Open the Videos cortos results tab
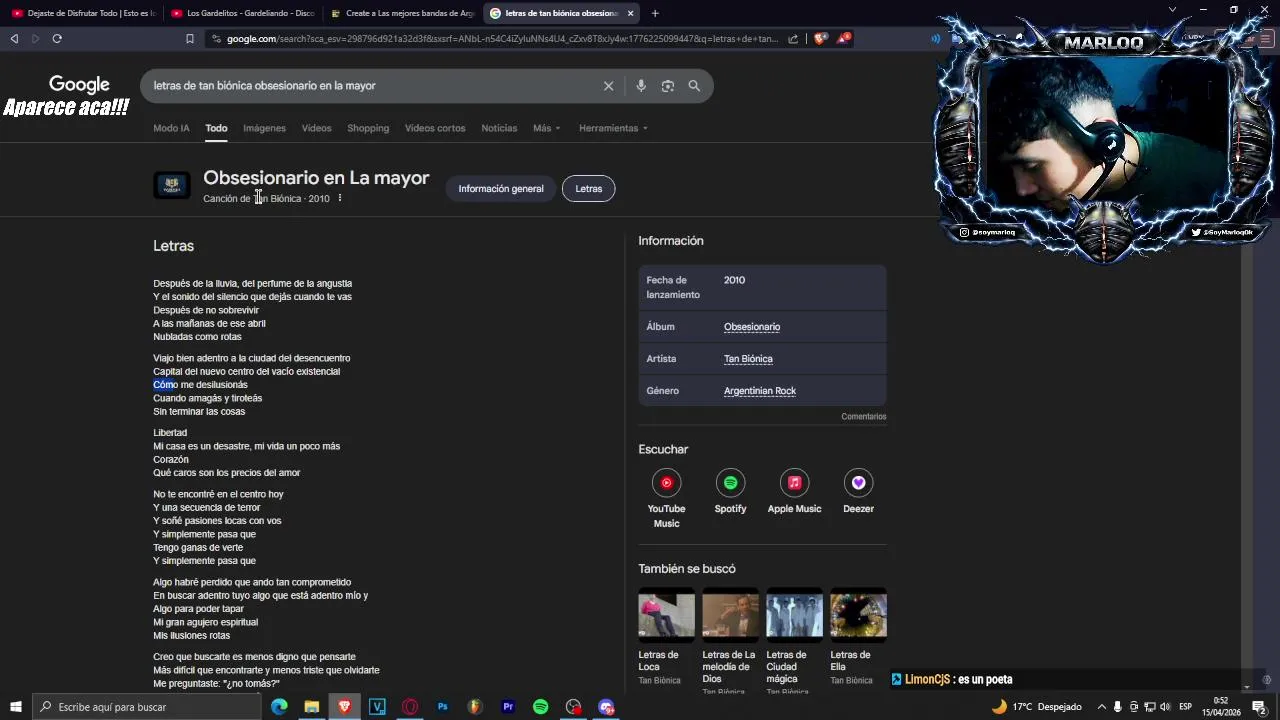This screenshot has height=720, width=1280. pos(435,128)
